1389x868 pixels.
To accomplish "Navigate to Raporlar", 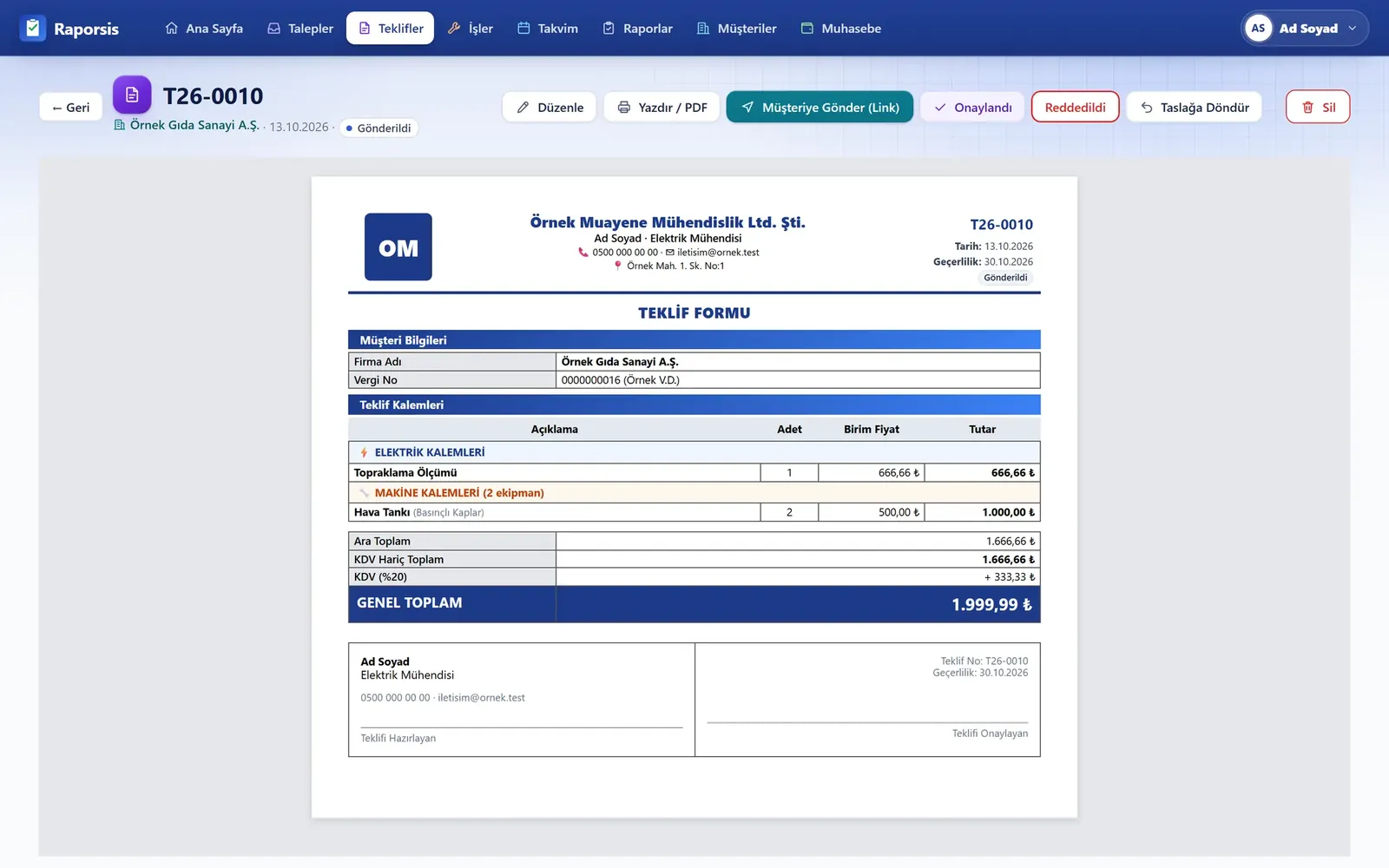I will click(638, 28).
